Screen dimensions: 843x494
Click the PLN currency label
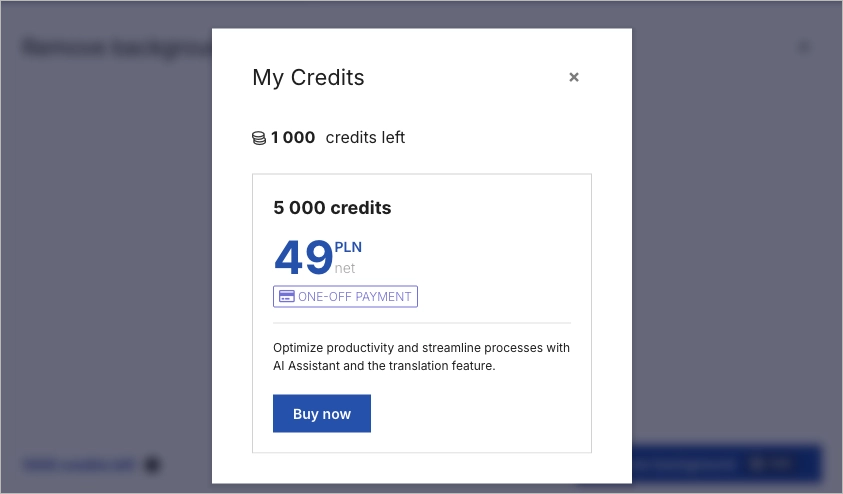[x=348, y=248]
